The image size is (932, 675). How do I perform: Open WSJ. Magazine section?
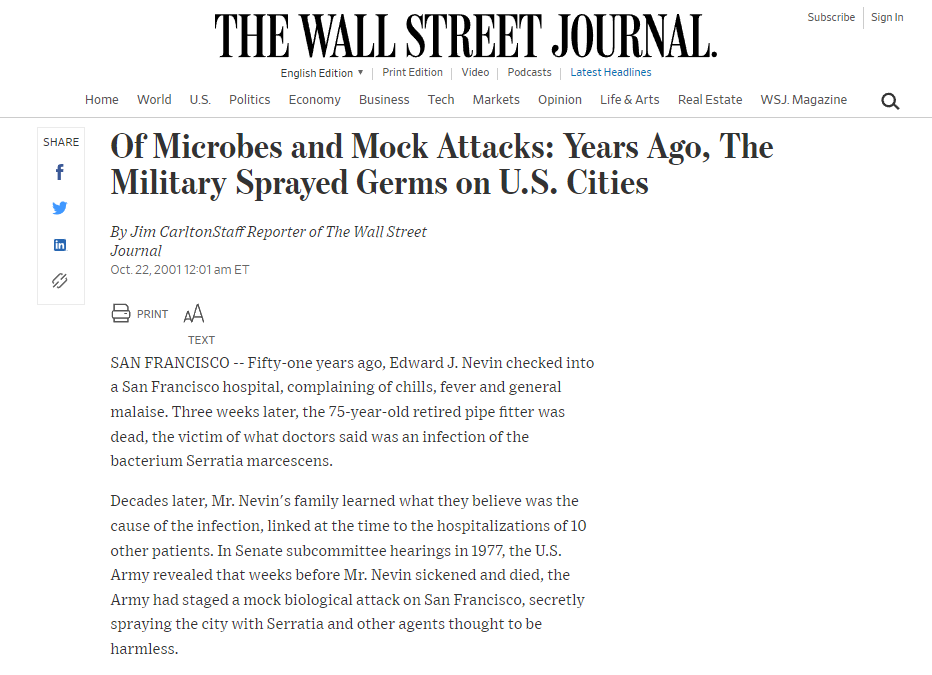803,100
